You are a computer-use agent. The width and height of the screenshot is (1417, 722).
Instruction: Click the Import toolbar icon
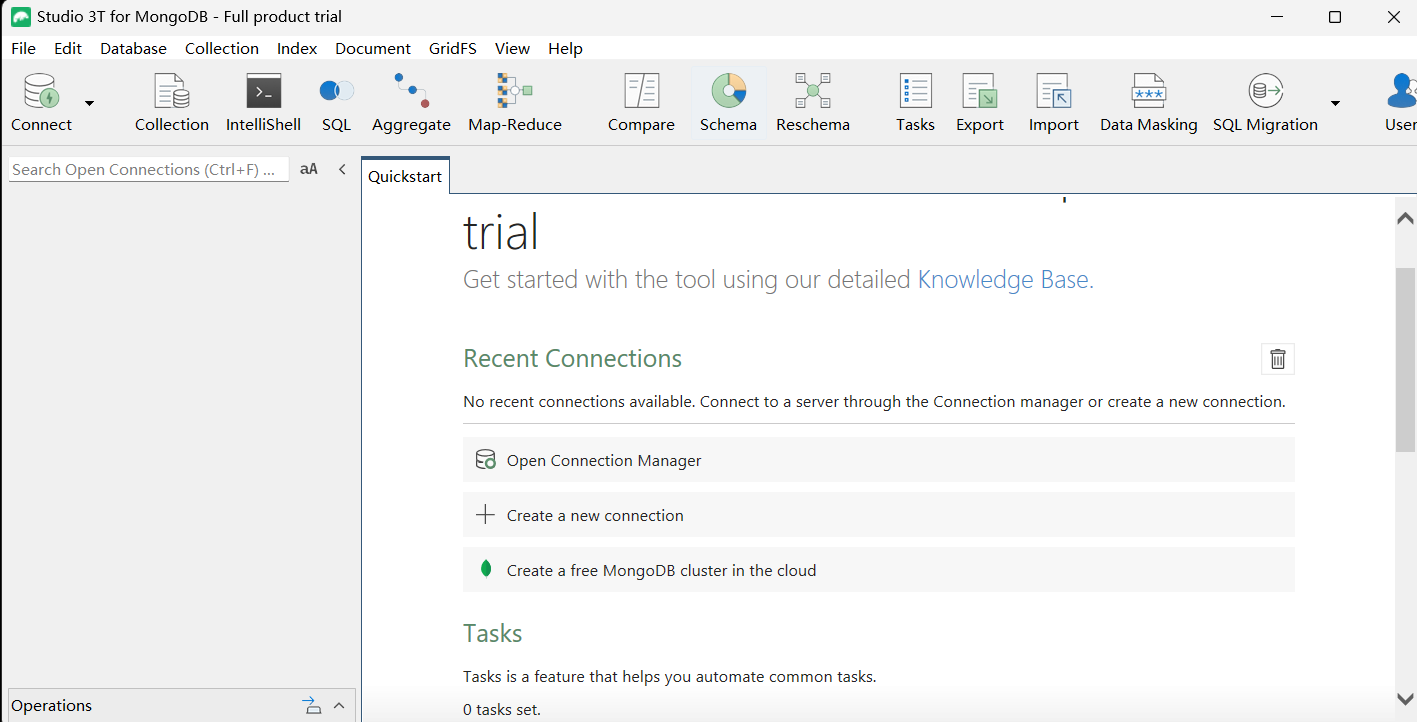click(1054, 103)
